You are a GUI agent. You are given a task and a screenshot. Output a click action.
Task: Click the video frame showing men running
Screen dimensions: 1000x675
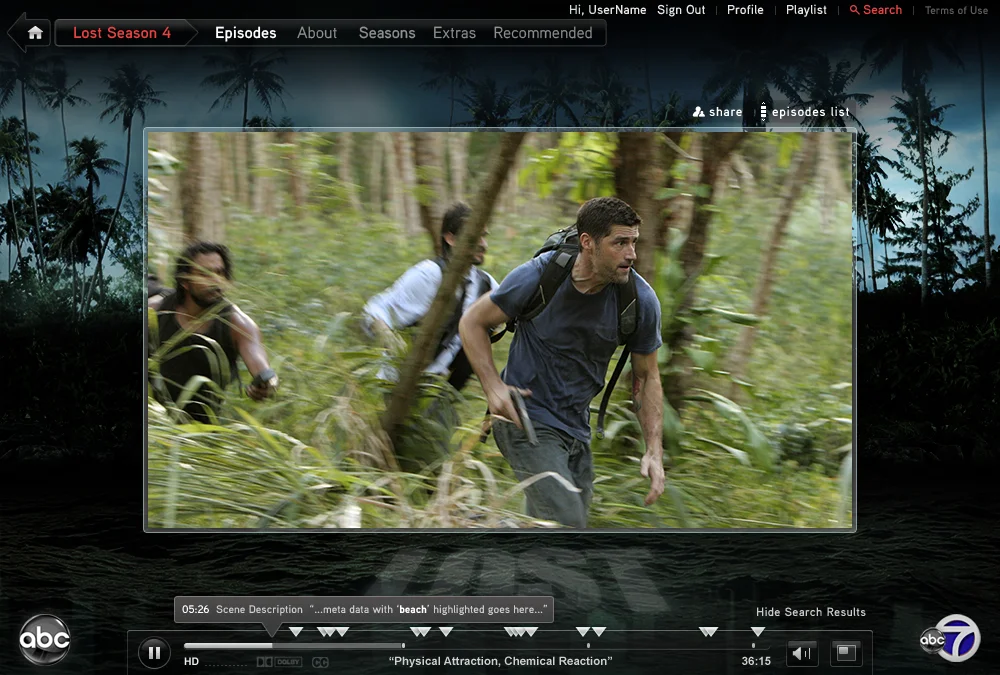[x=500, y=330]
